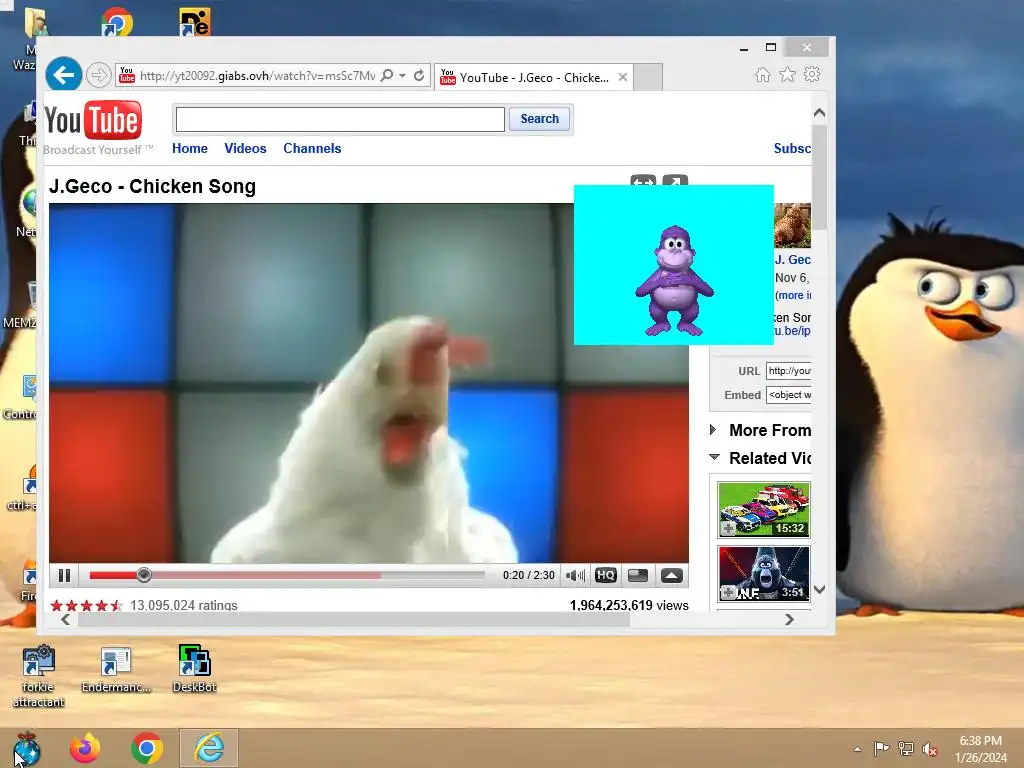Viewport: 1024px width, 768px height.
Task: Open the Chrome shortcut on the desktop top
Action: (117, 22)
